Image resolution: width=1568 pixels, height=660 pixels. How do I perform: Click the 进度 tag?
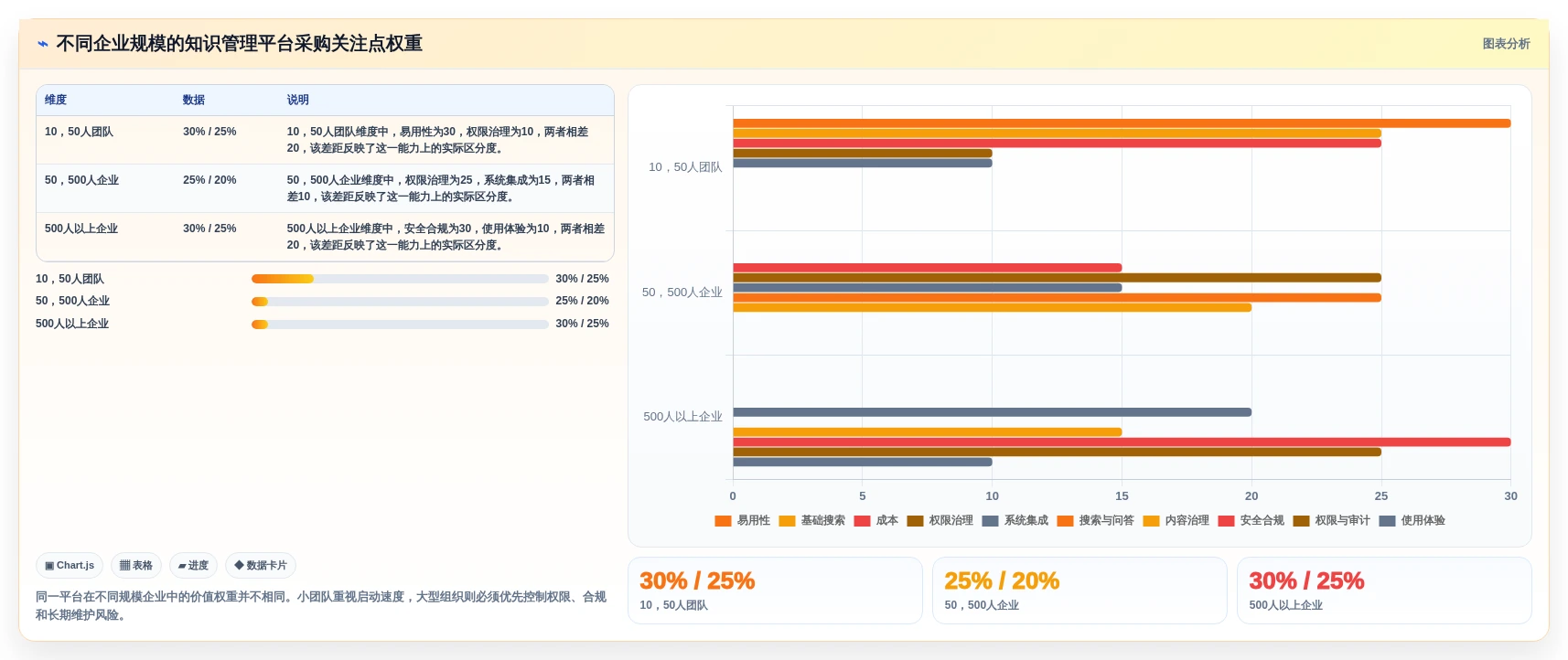(193, 566)
